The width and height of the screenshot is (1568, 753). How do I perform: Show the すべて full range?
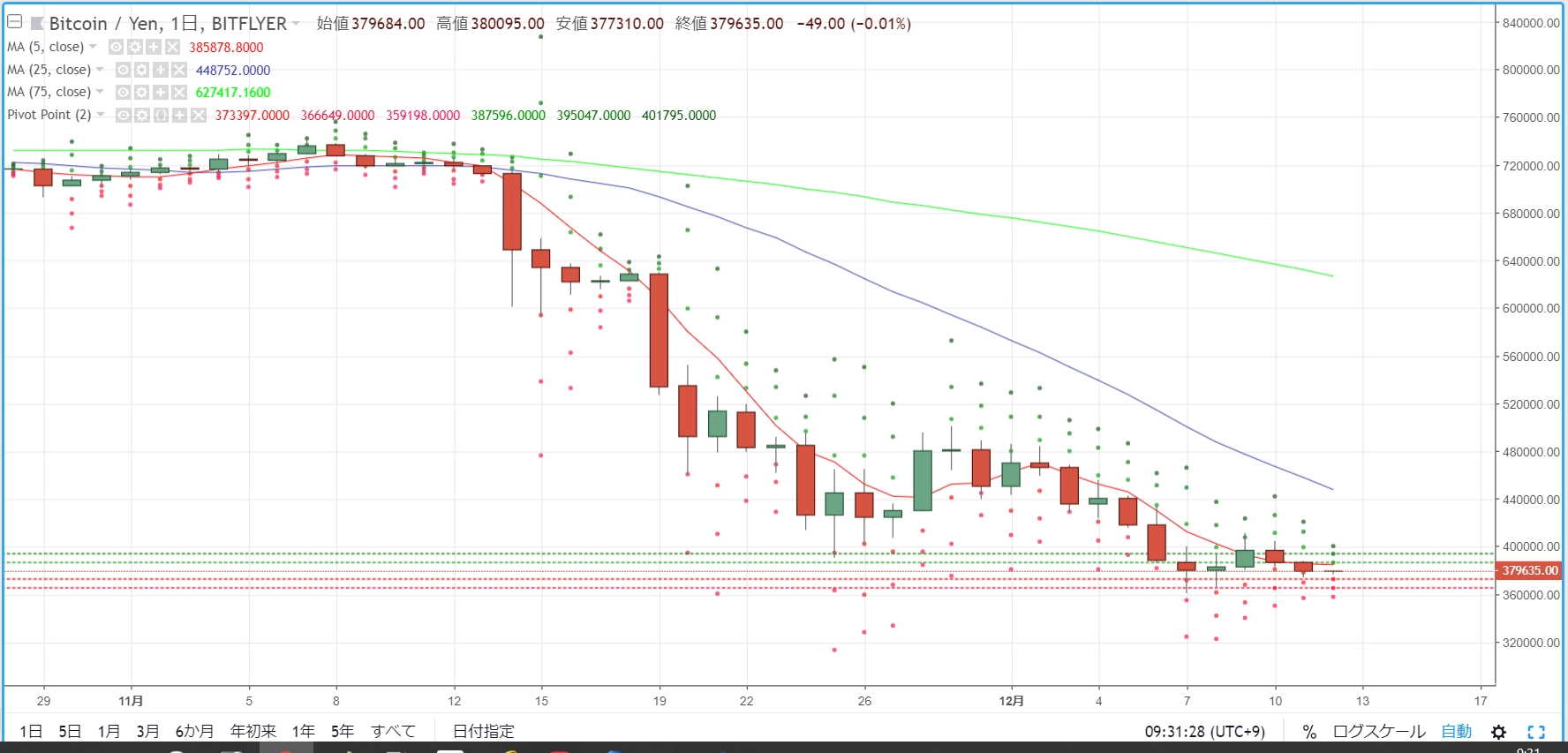393,731
